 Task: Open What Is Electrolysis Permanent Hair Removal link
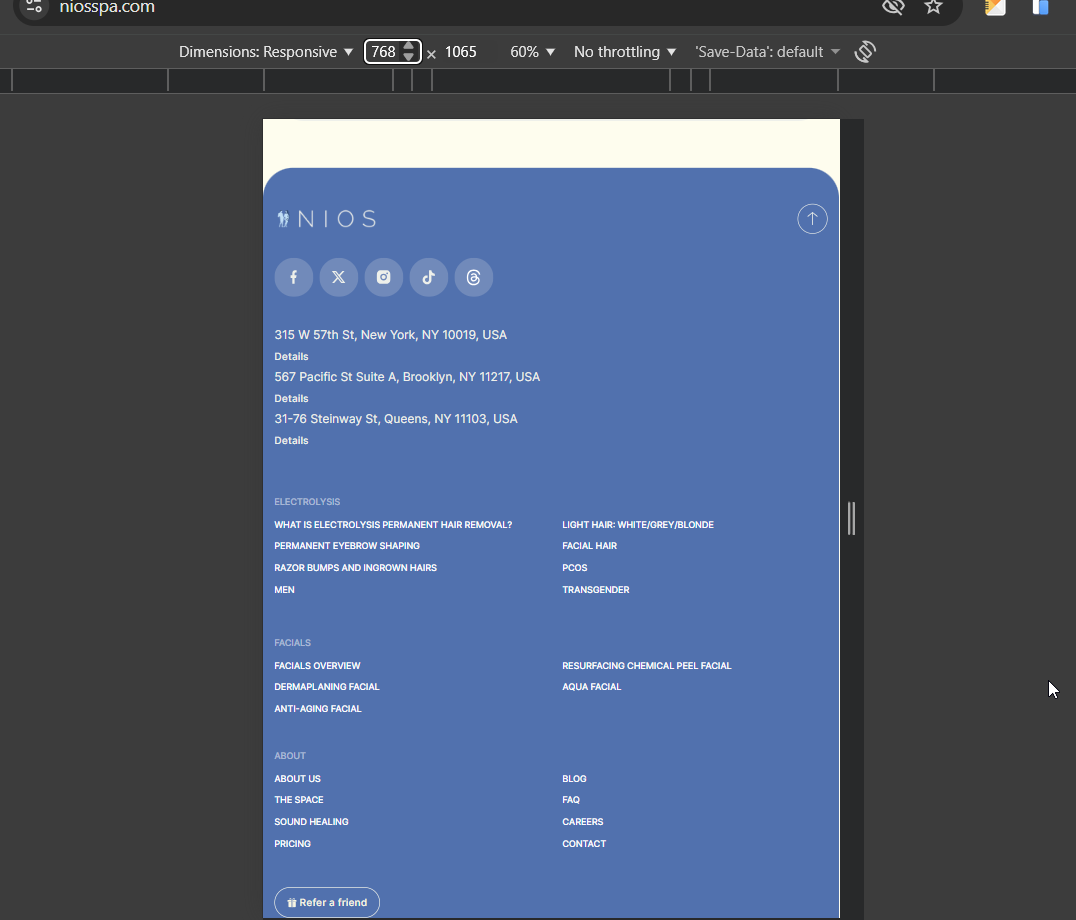(x=393, y=525)
